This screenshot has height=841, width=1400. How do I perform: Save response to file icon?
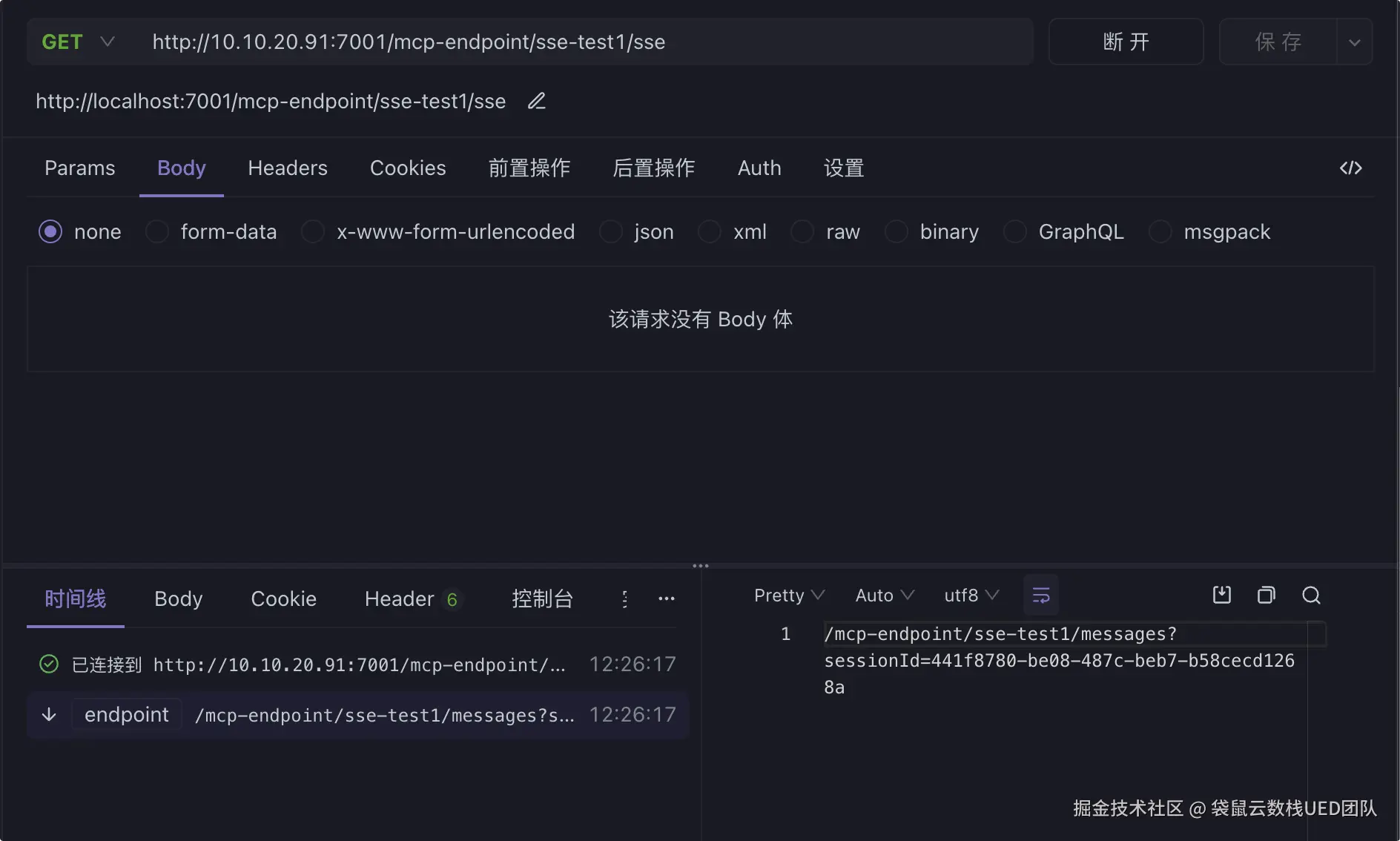pyautogui.click(x=1221, y=595)
